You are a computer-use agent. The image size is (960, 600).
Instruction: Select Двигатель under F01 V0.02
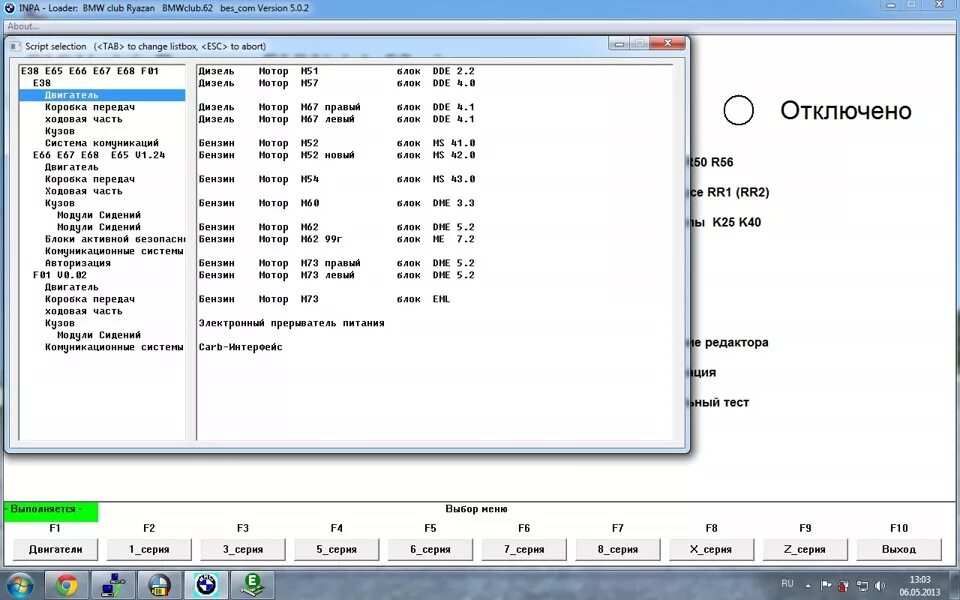click(x=71, y=287)
